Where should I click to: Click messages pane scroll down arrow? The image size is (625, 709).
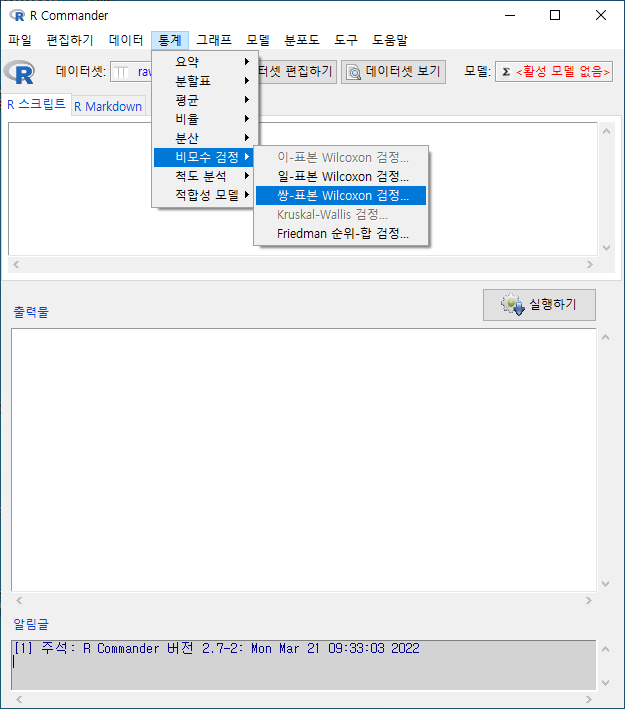[606, 683]
